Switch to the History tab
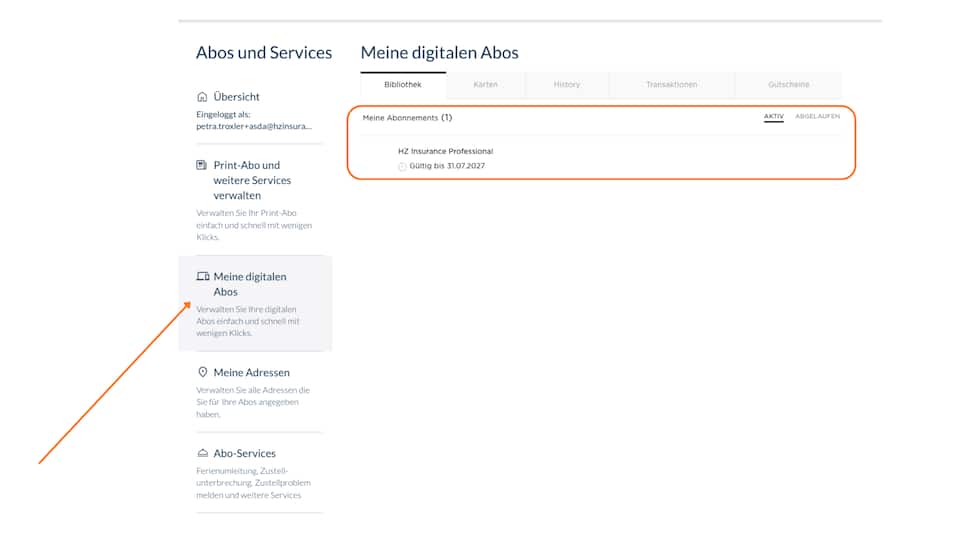Image resolution: width=960 pixels, height=540 pixels. click(x=567, y=84)
